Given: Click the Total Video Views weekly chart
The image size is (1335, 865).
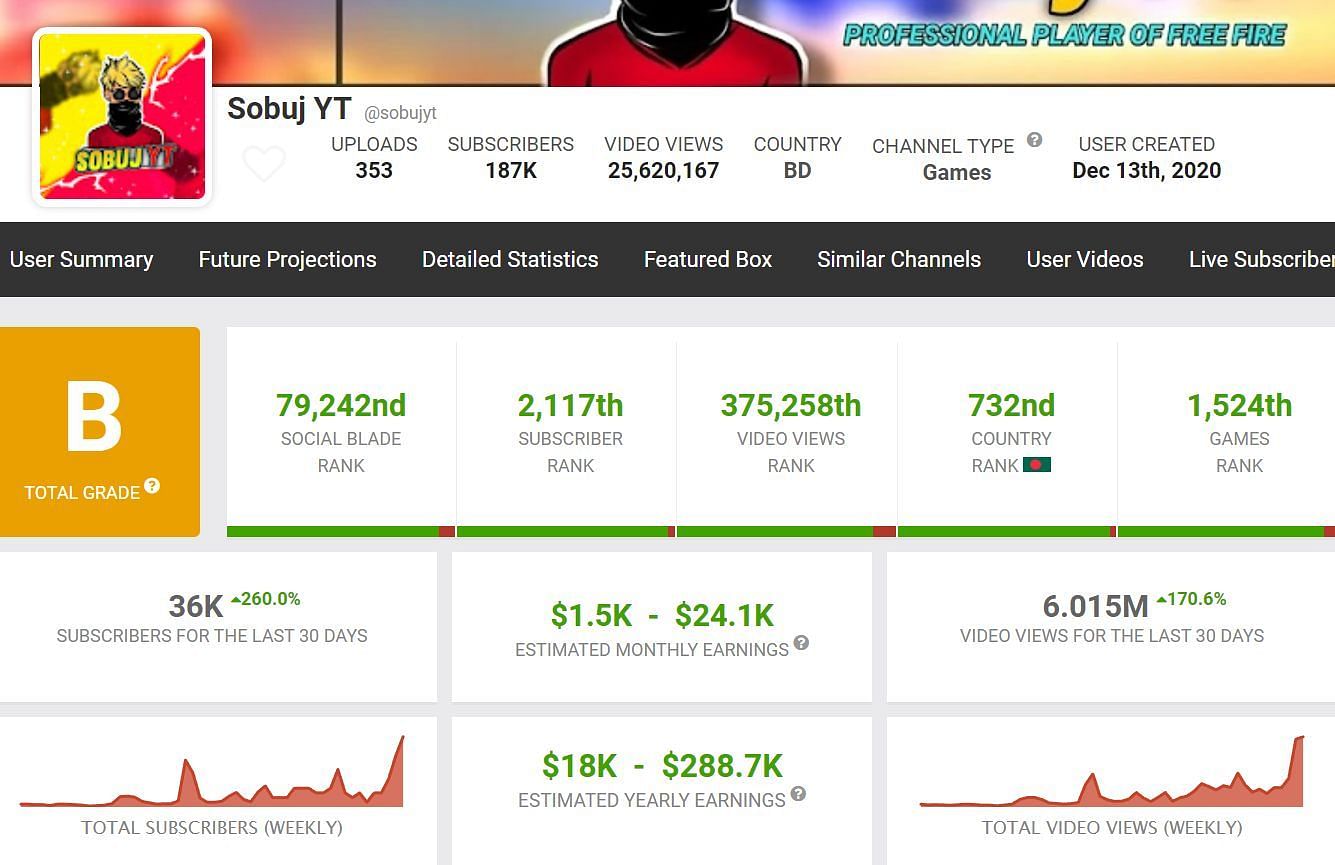Looking at the screenshot, I should (x=1112, y=771).
